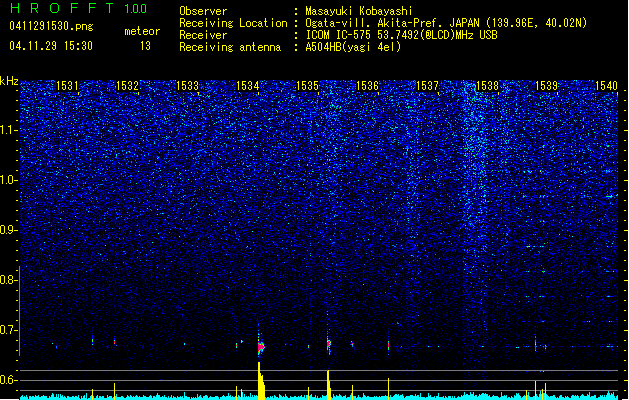The width and height of the screenshot is (629, 400).
Task: Click the HROFFT 1.00 program title
Action: [x=79, y=8]
